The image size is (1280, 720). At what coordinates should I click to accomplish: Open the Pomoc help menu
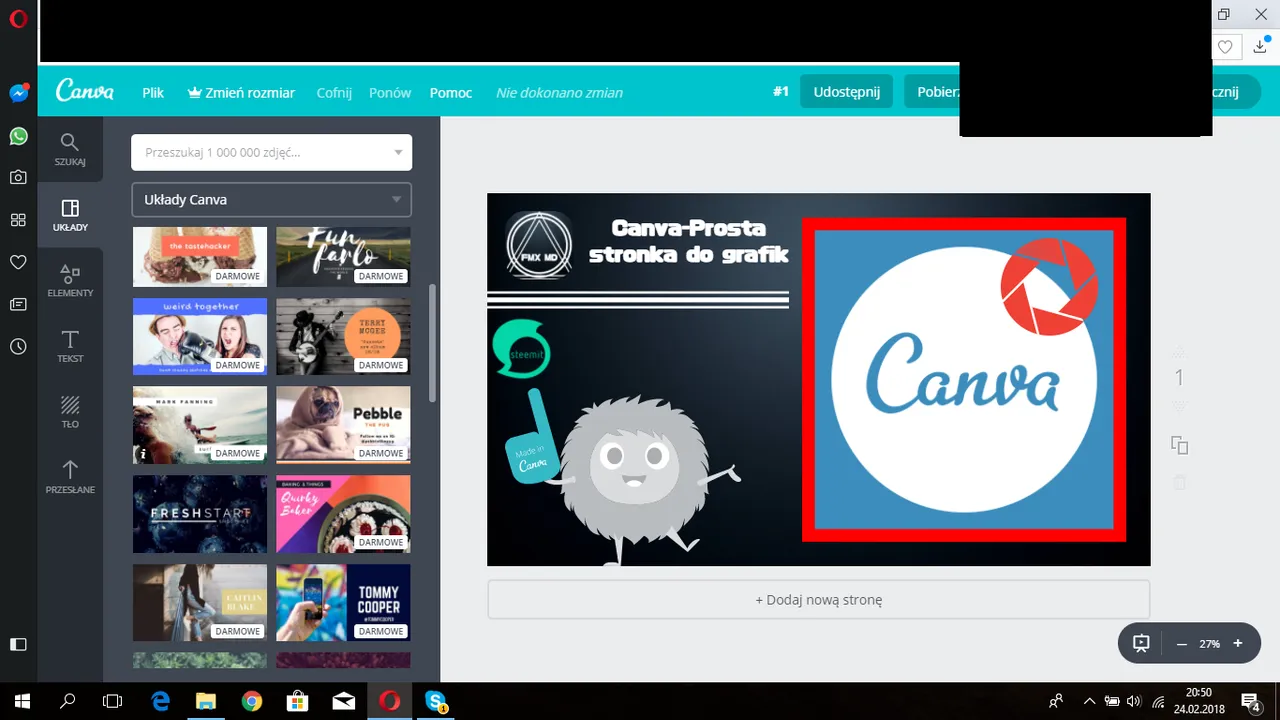point(451,92)
